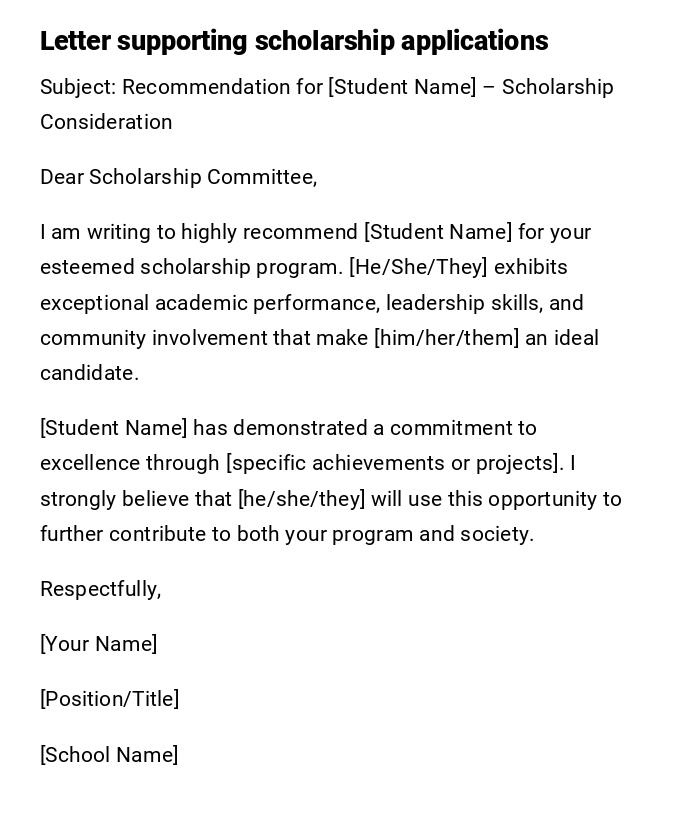Click the [Your Name] placeholder

[98, 645]
